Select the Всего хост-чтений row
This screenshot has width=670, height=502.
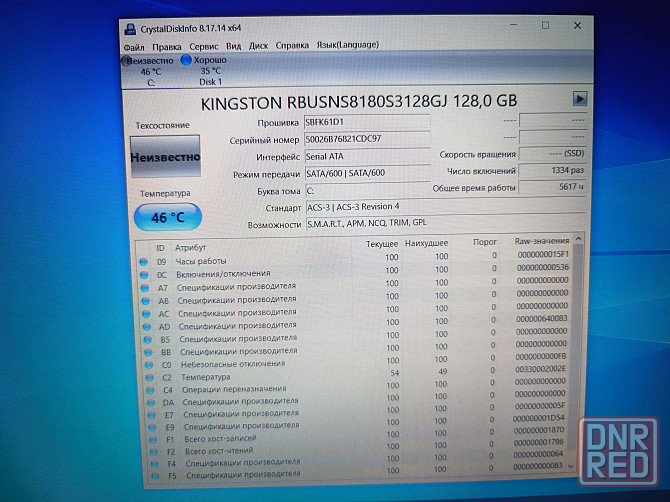359,448
